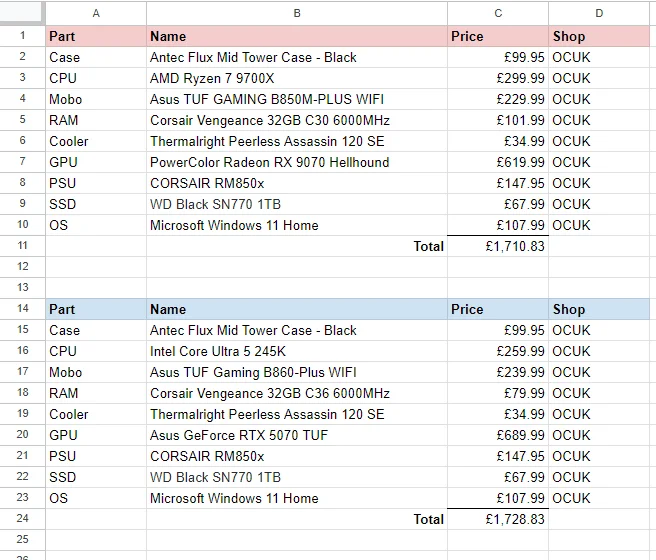Select the PowerColor Radeon RX 9070 Hellhound cell
The height and width of the screenshot is (560, 656).
(297, 162)
